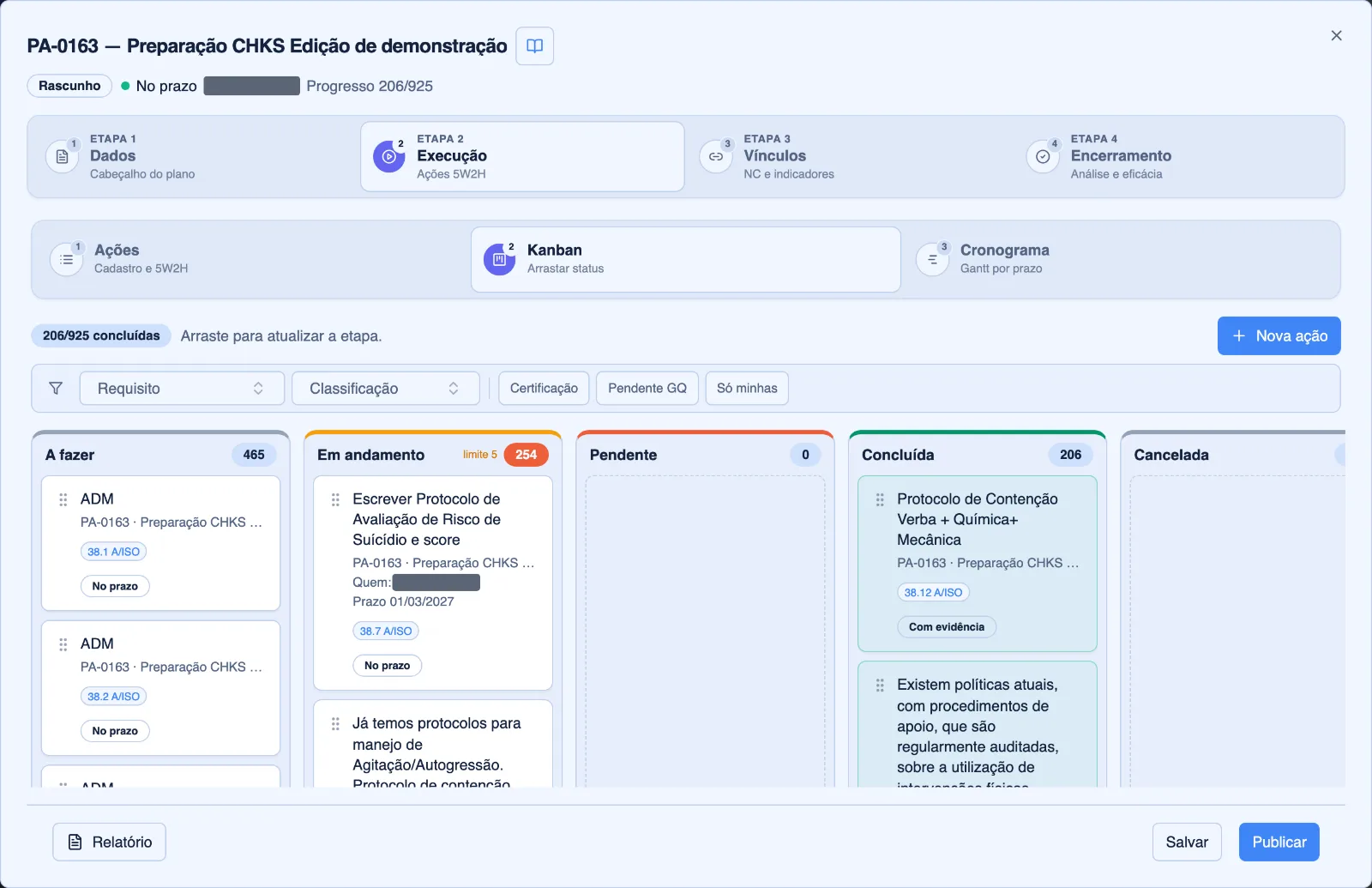Click the Etapa 4 Encerramento check icon
1372x888 pixels.
1043,157
